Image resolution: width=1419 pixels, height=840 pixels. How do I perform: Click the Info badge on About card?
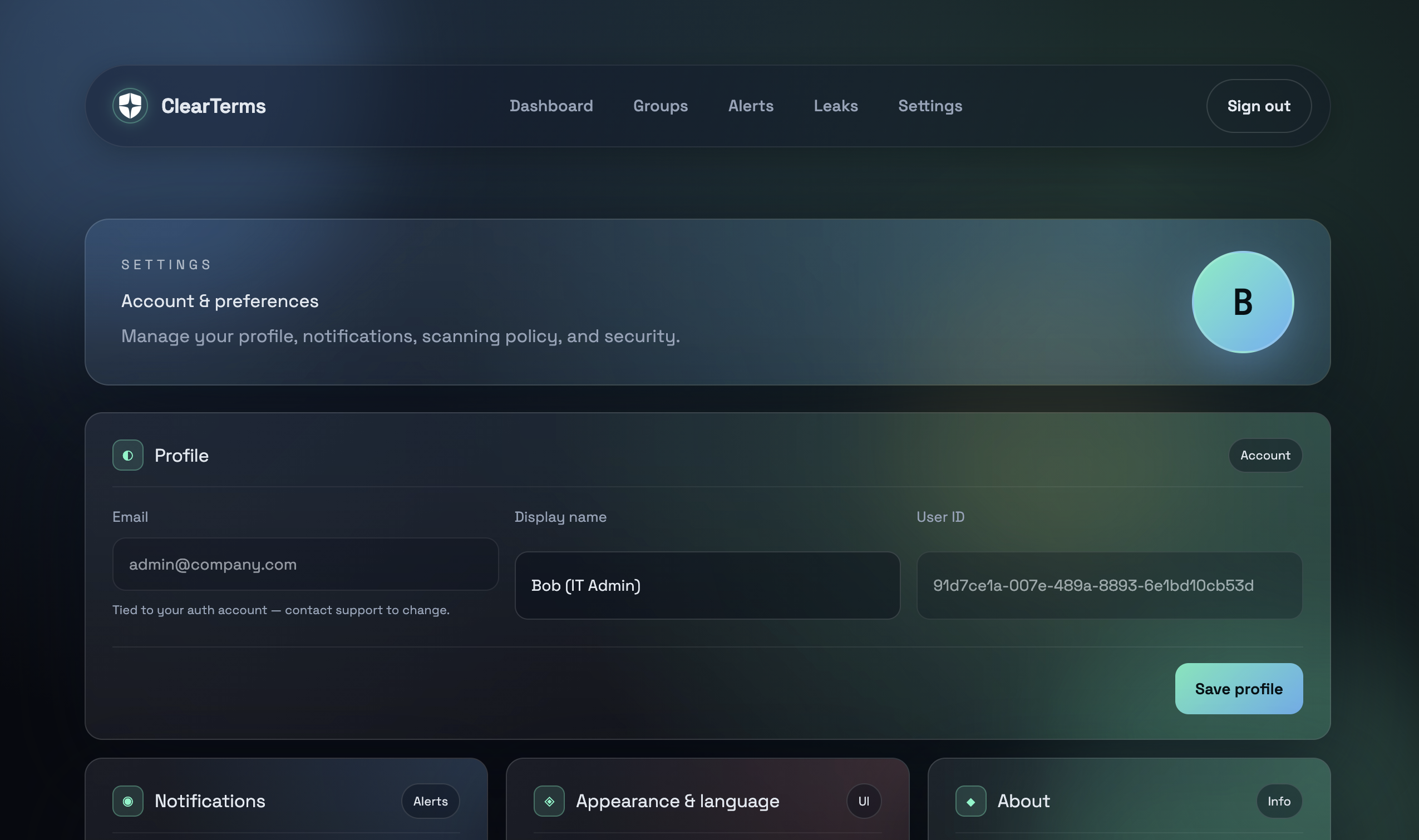pos(1279,801)
